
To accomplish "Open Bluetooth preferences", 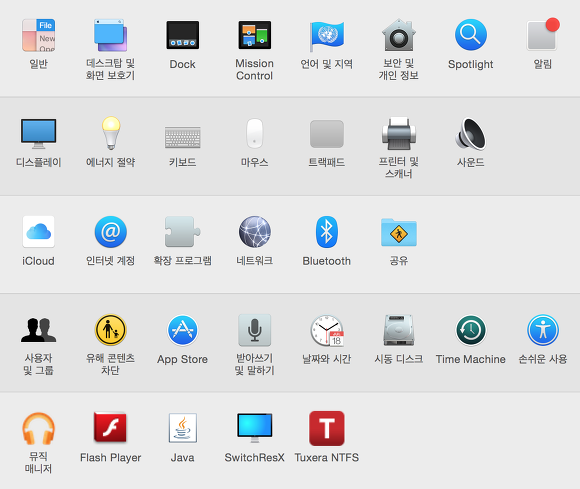I will pos(327,232).
